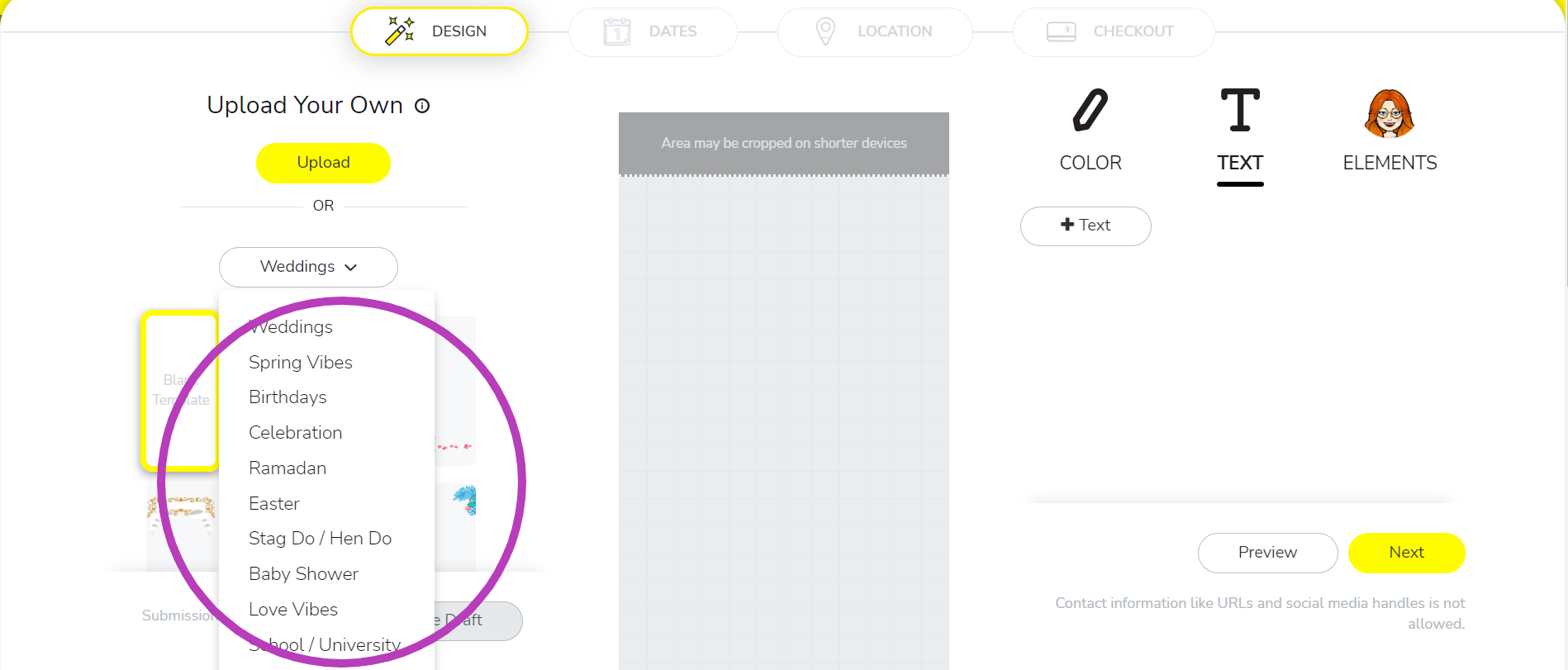Click the calendar icon for Dates
Viewport: 1568px width, 670px height.
click(617, 31)
